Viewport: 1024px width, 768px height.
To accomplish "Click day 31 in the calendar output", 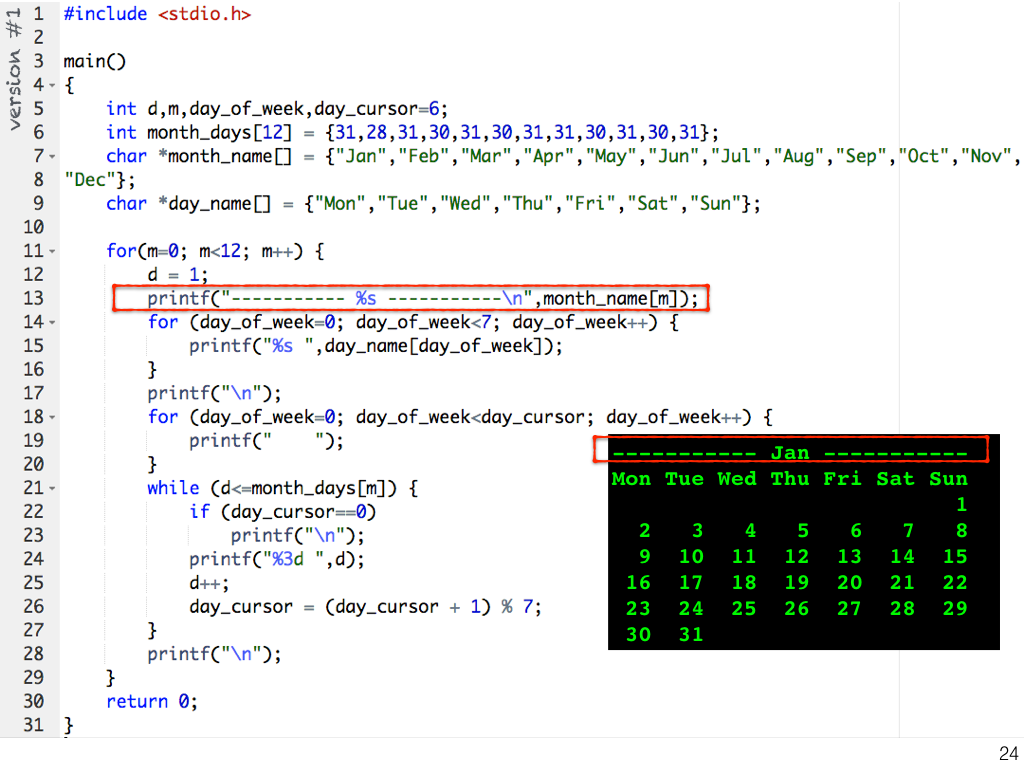I will (x=691, y=634).
